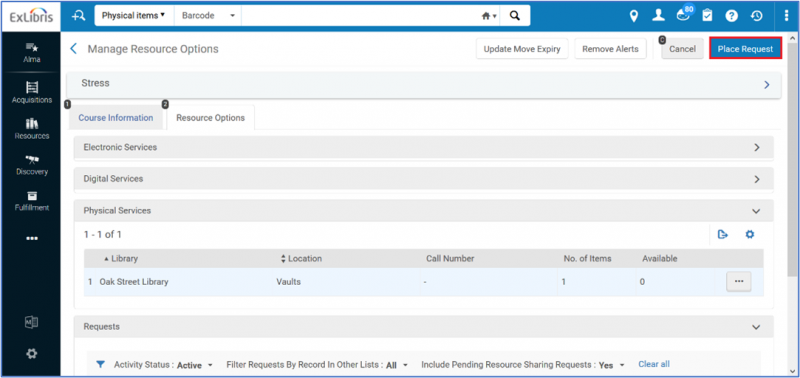The image size is (800, 378).
Task: Open the help question mark icon
Action: [732, 16]
